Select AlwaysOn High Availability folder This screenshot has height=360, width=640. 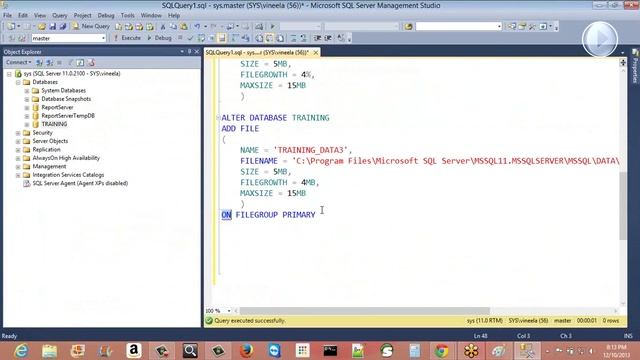(66, 158)
